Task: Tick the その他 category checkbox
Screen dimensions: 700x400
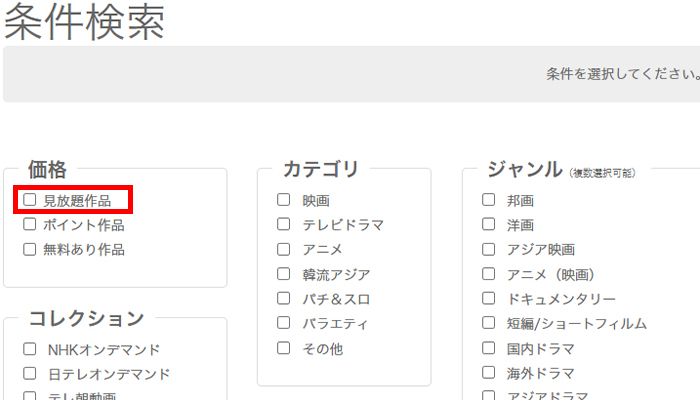Action: pyautogui.click(x=284, y=348)
